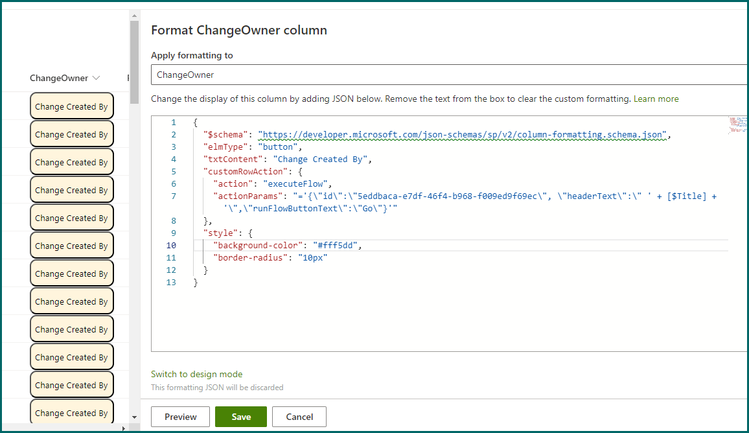Click the scroll up arrow of list scrollbar
Viewport: 749px width, 433px height.
coord(134,16)
